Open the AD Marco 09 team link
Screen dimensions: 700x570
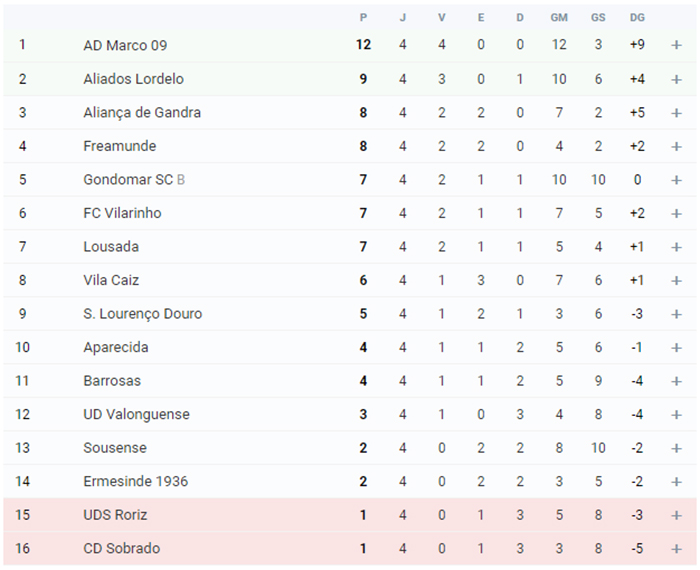[125, 45]
